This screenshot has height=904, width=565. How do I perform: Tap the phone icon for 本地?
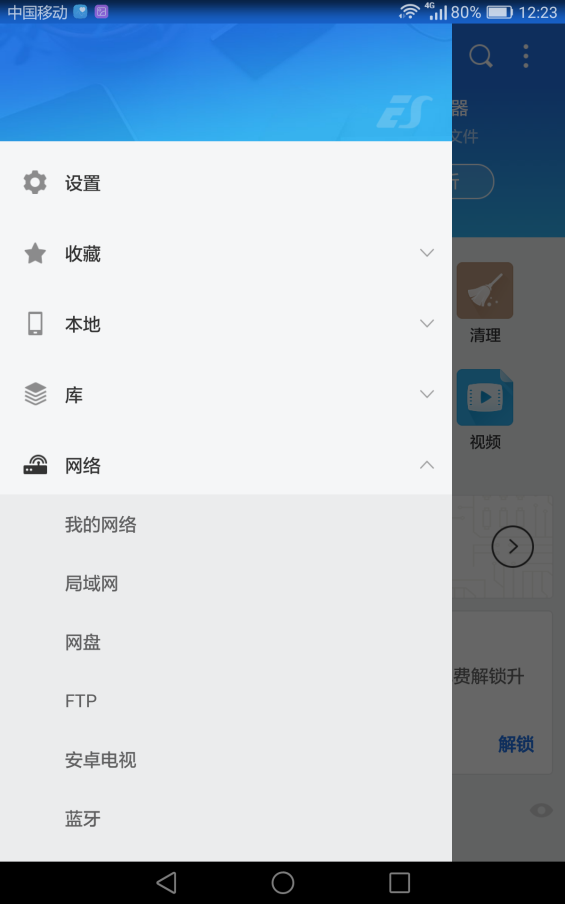pyautogui.click(x=35, y=324)
